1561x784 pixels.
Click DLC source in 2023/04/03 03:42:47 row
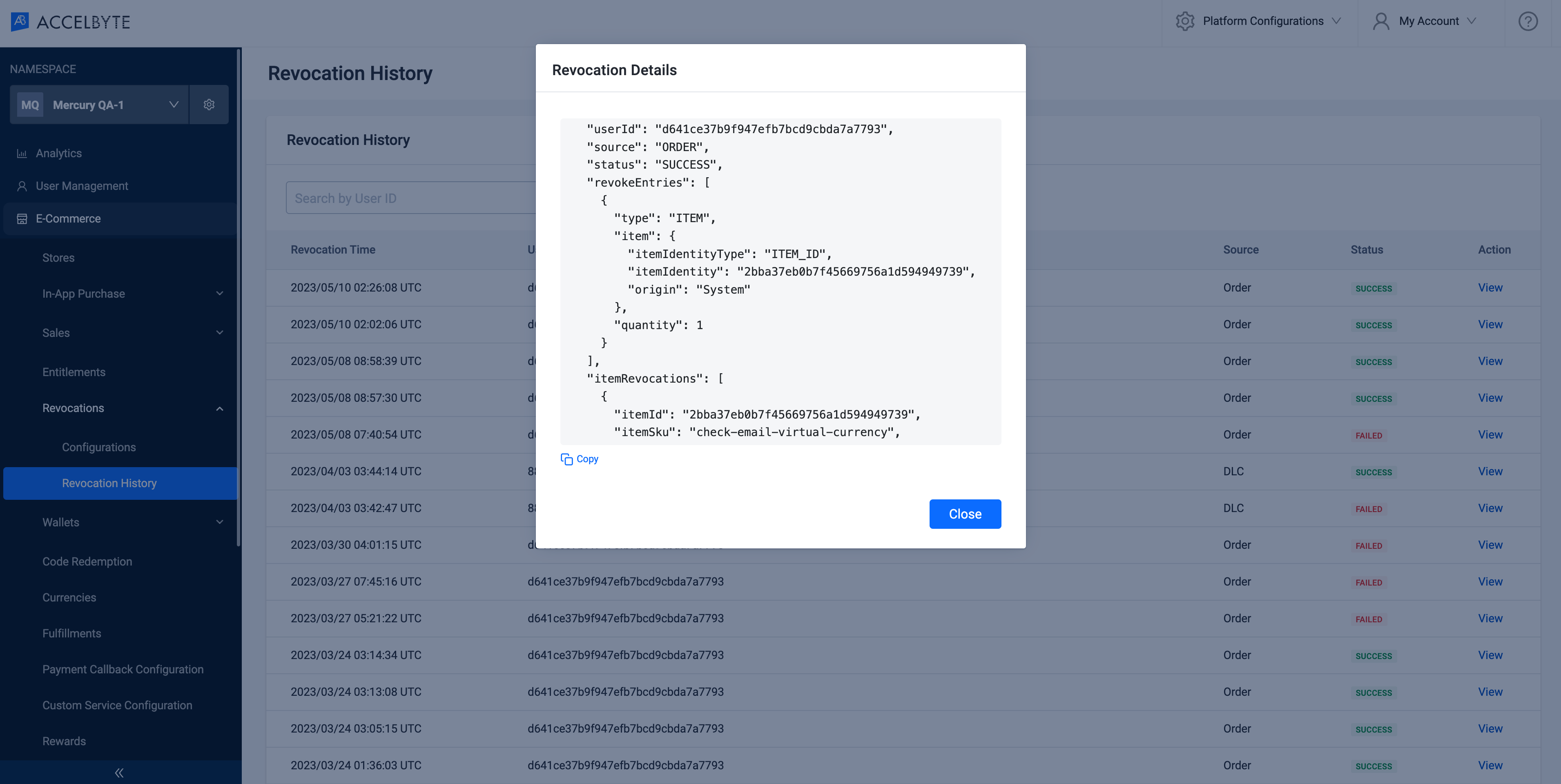(x=1233, y=508)
